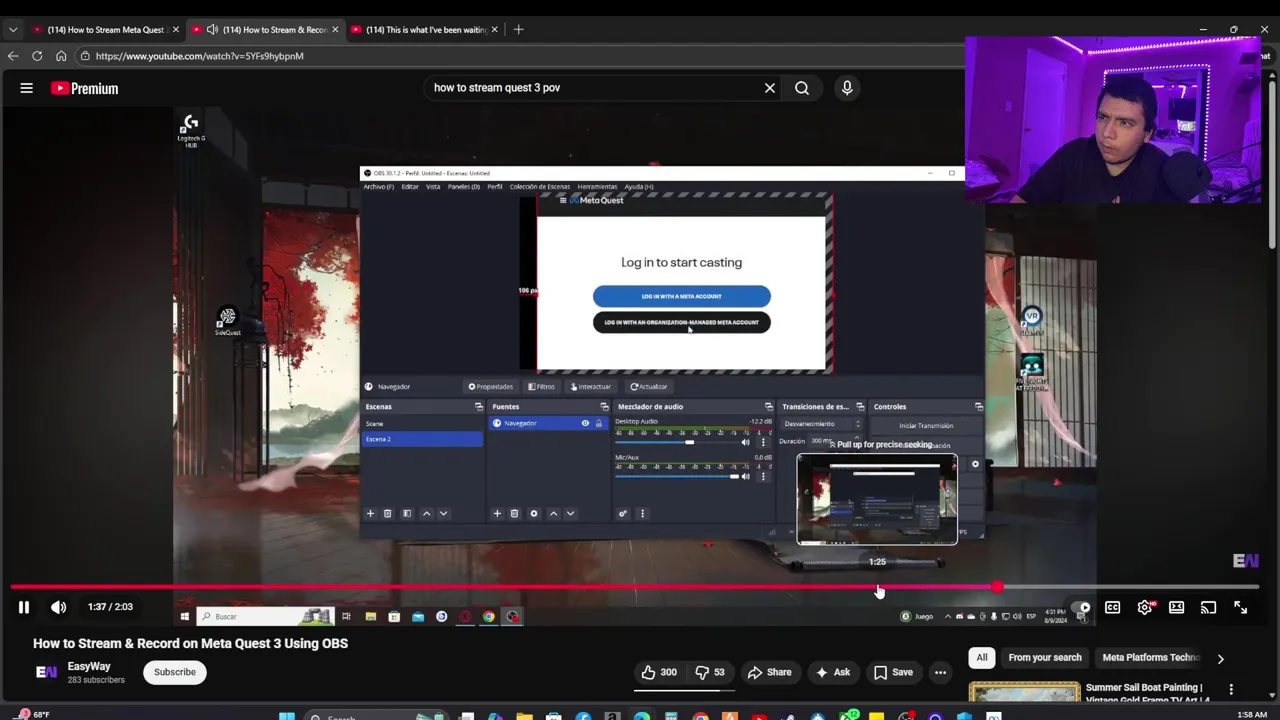
Task: Open the SideQuest desktop icon in video
Action: point(228,321)
